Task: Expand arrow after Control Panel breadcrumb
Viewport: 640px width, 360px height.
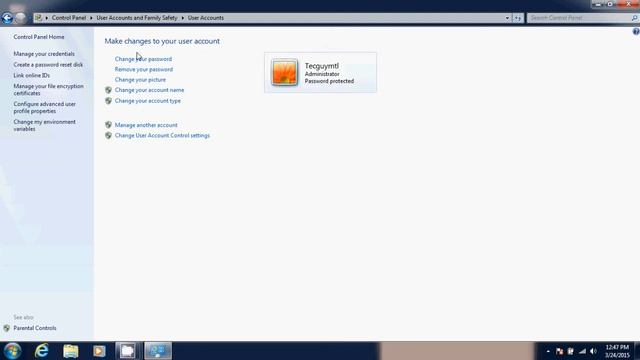Action: pos(91,18)
